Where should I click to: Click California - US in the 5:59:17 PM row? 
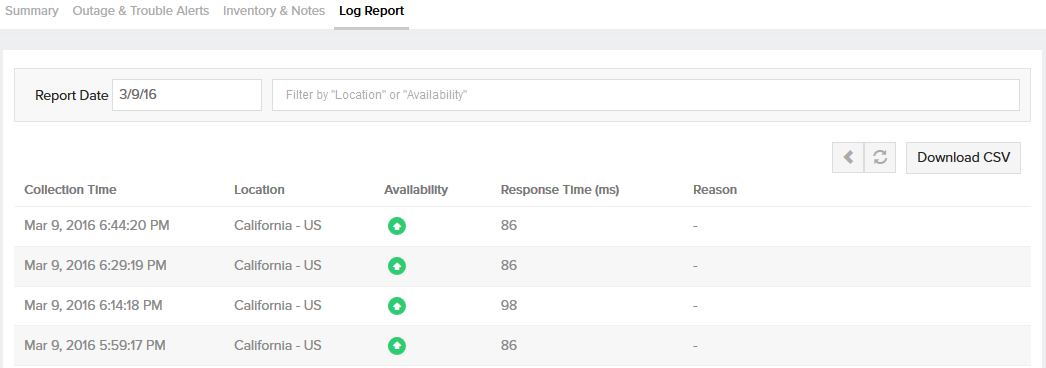278,345
